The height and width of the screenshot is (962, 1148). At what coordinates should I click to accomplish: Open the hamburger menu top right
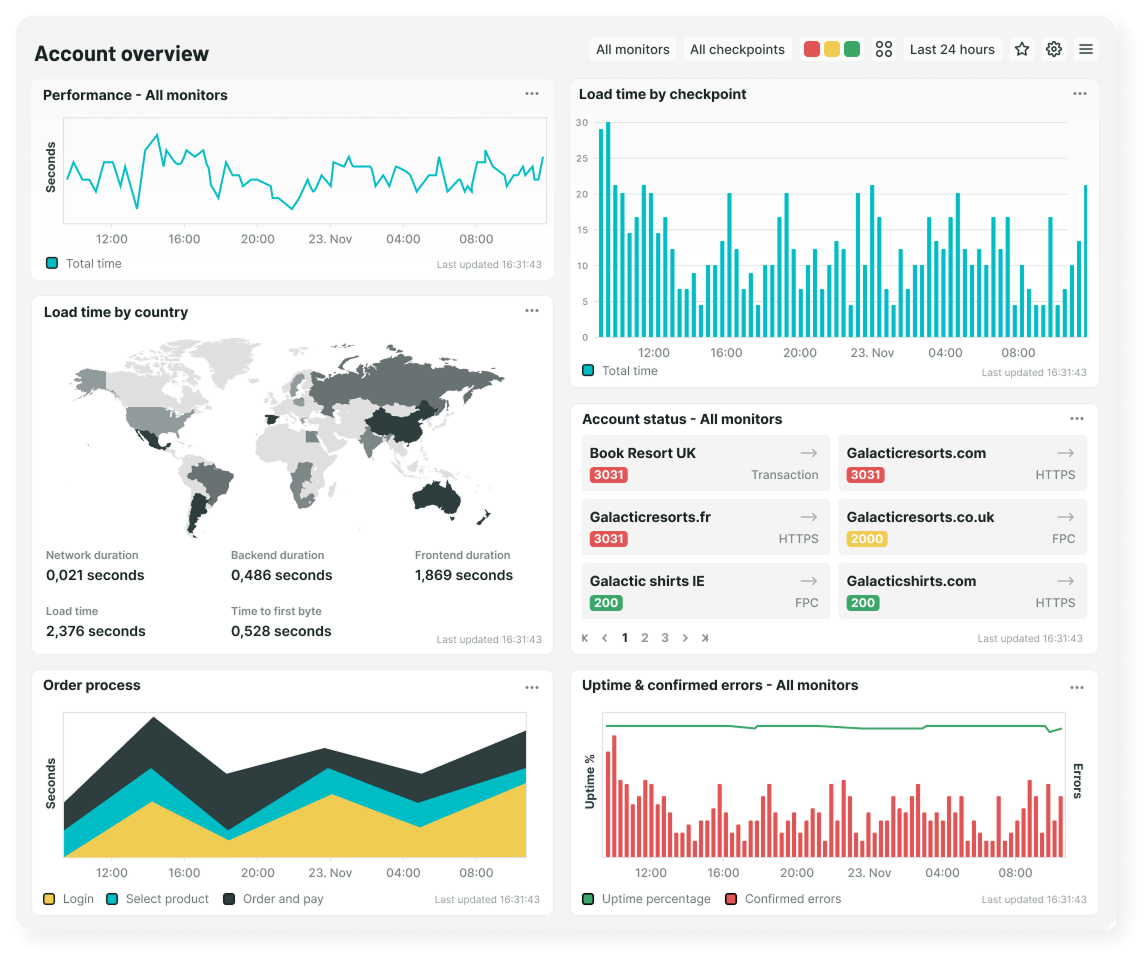tap(1085, 48)
